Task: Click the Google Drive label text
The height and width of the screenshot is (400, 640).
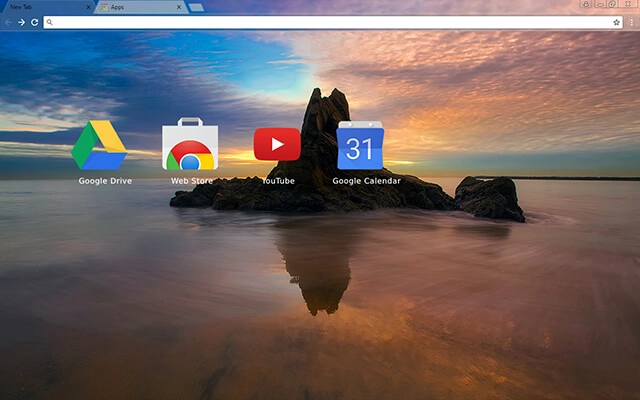Action: click(105, 181)
